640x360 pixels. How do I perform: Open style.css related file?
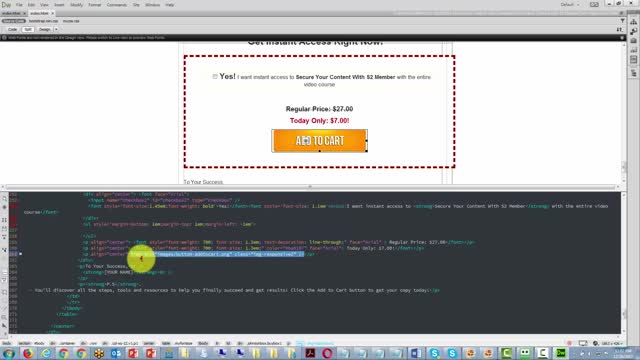71,21
